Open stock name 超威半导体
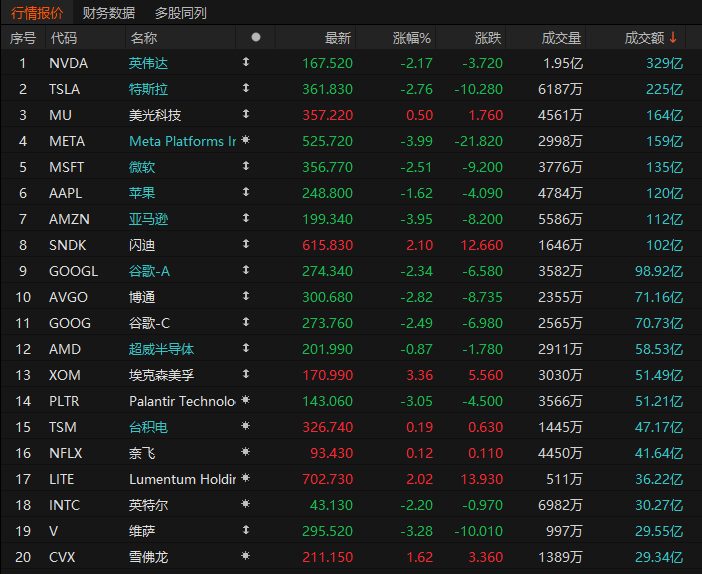The width and height of the screenshot is (702, 574). tap(161, 349)
